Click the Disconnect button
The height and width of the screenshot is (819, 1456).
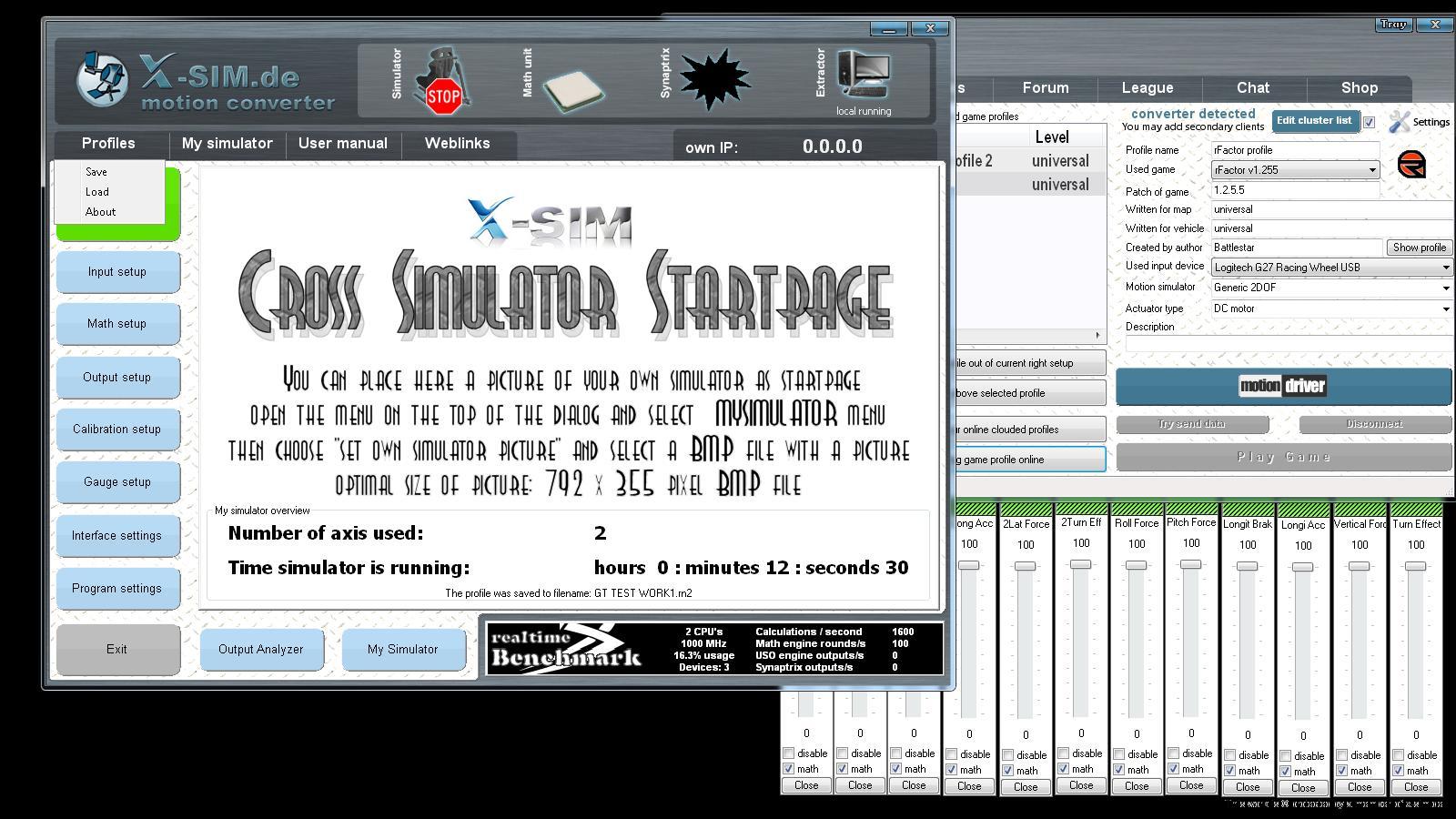(1375, 424)
